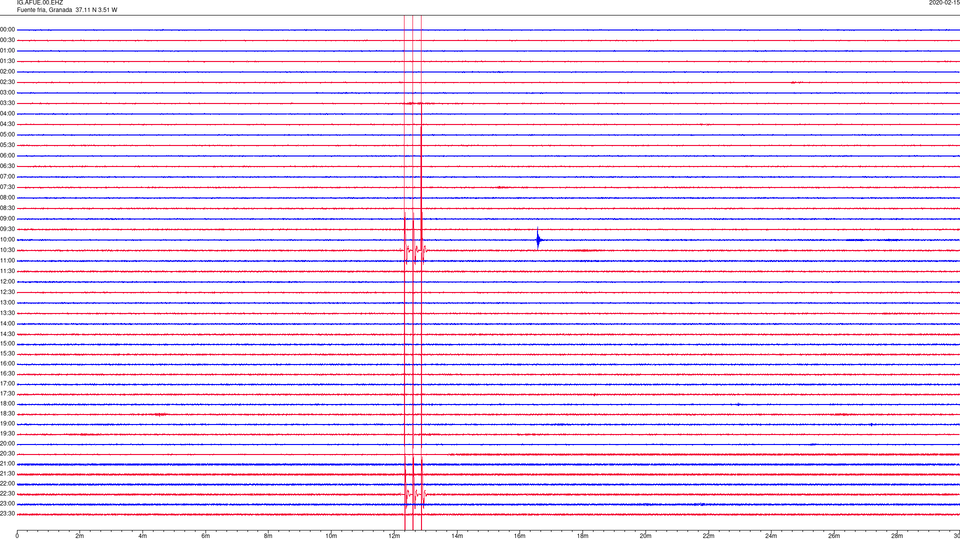Click the 26m tick on minute axis

point(834,536)
